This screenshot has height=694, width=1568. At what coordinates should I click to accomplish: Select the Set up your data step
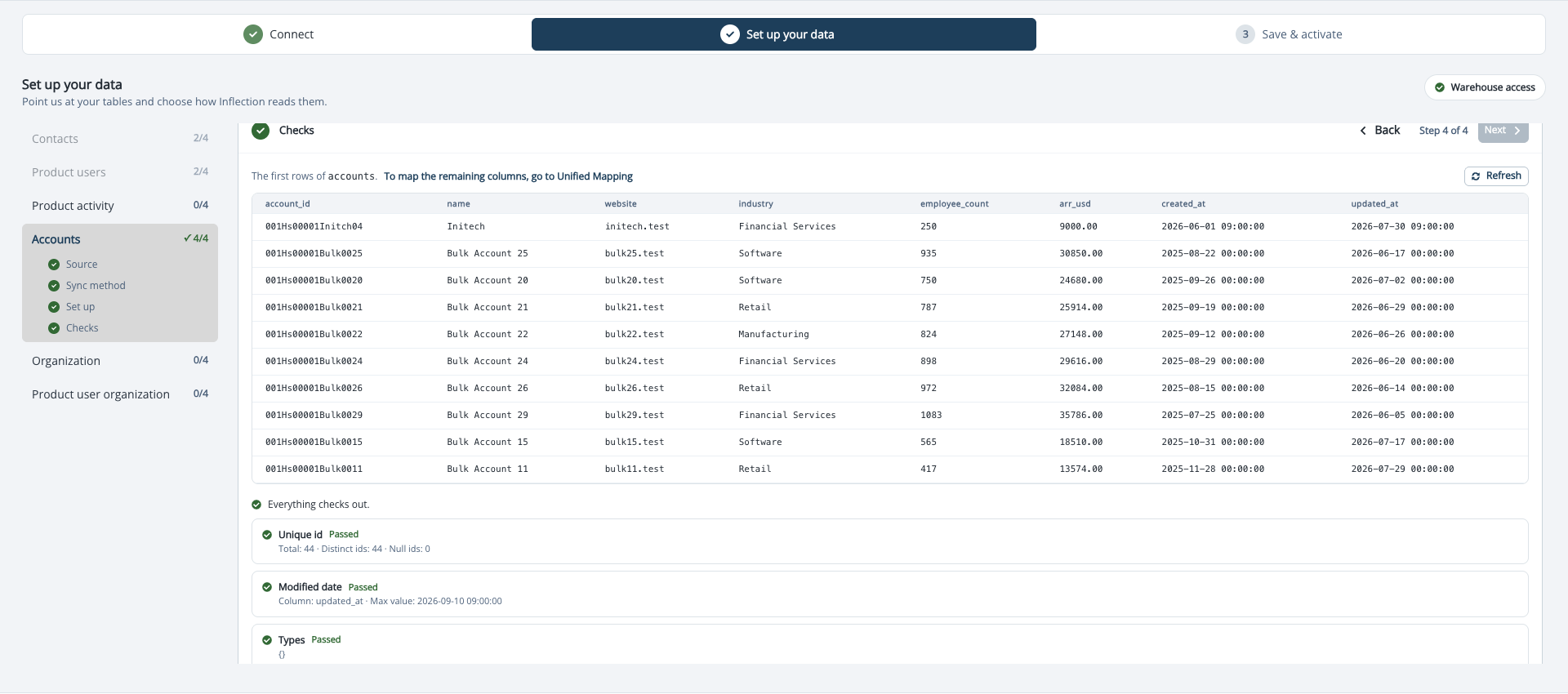[784, 34]
